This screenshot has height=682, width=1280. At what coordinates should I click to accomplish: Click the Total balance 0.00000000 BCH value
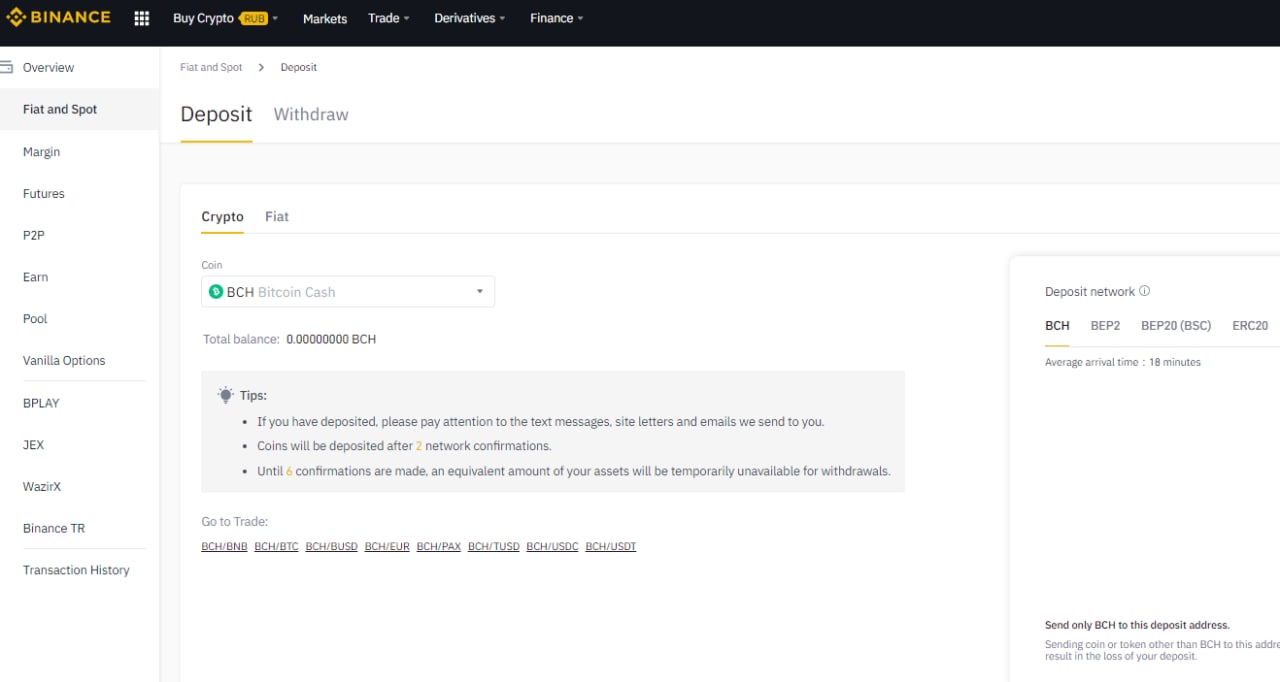(331, 339)
